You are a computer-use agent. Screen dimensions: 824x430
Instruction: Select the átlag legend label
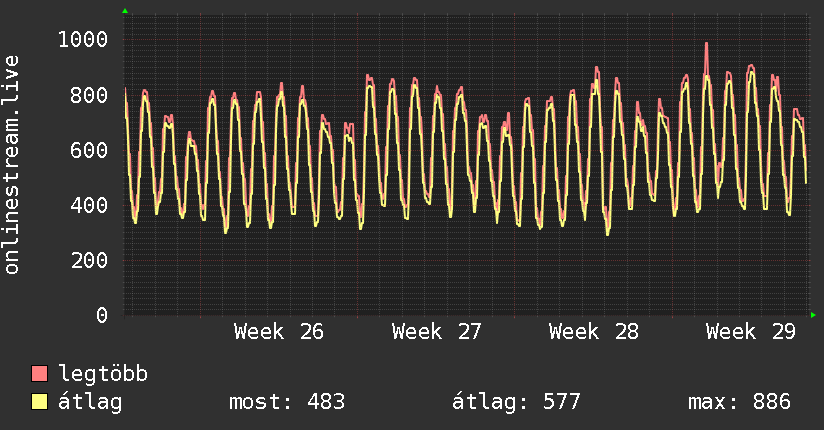[x=90, y=402]
